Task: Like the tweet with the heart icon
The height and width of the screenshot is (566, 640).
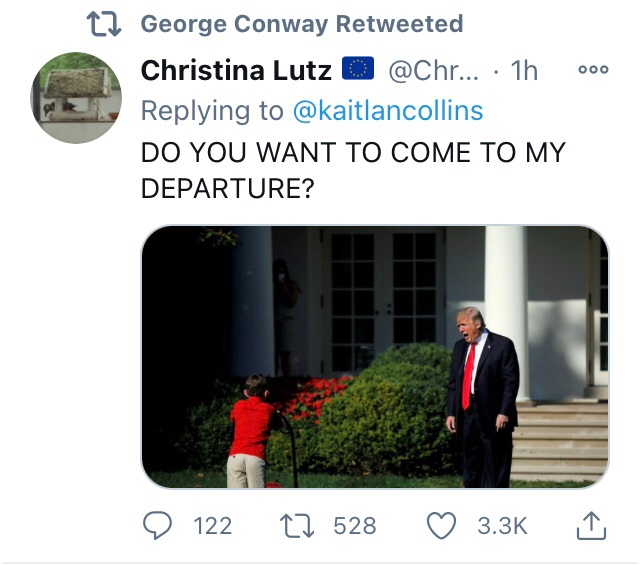Action: tap(441, 525)
